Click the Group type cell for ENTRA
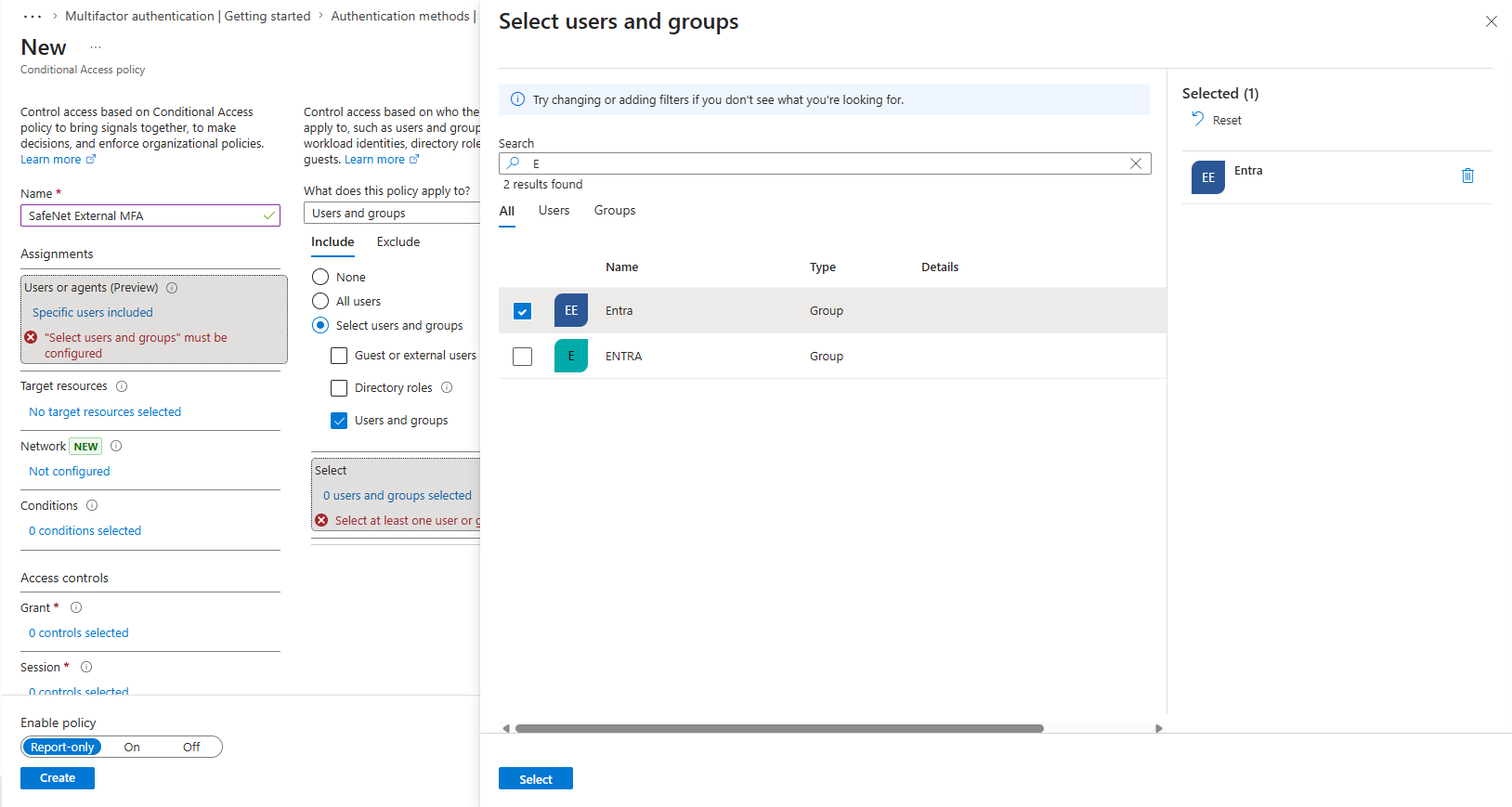Image resolution: width=1512 pixels, height=807 pixels. pos(826,356)
